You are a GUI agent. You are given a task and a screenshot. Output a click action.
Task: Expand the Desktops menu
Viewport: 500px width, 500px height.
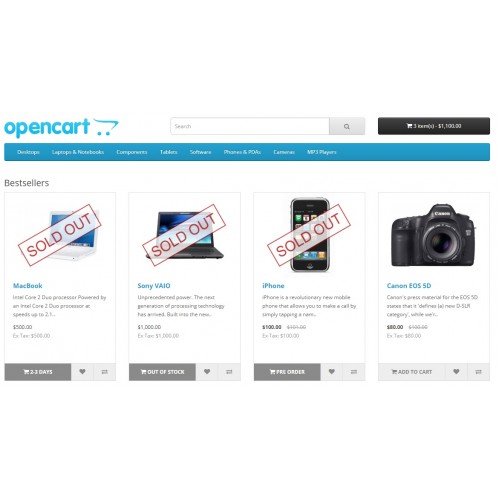coord(28,152)
